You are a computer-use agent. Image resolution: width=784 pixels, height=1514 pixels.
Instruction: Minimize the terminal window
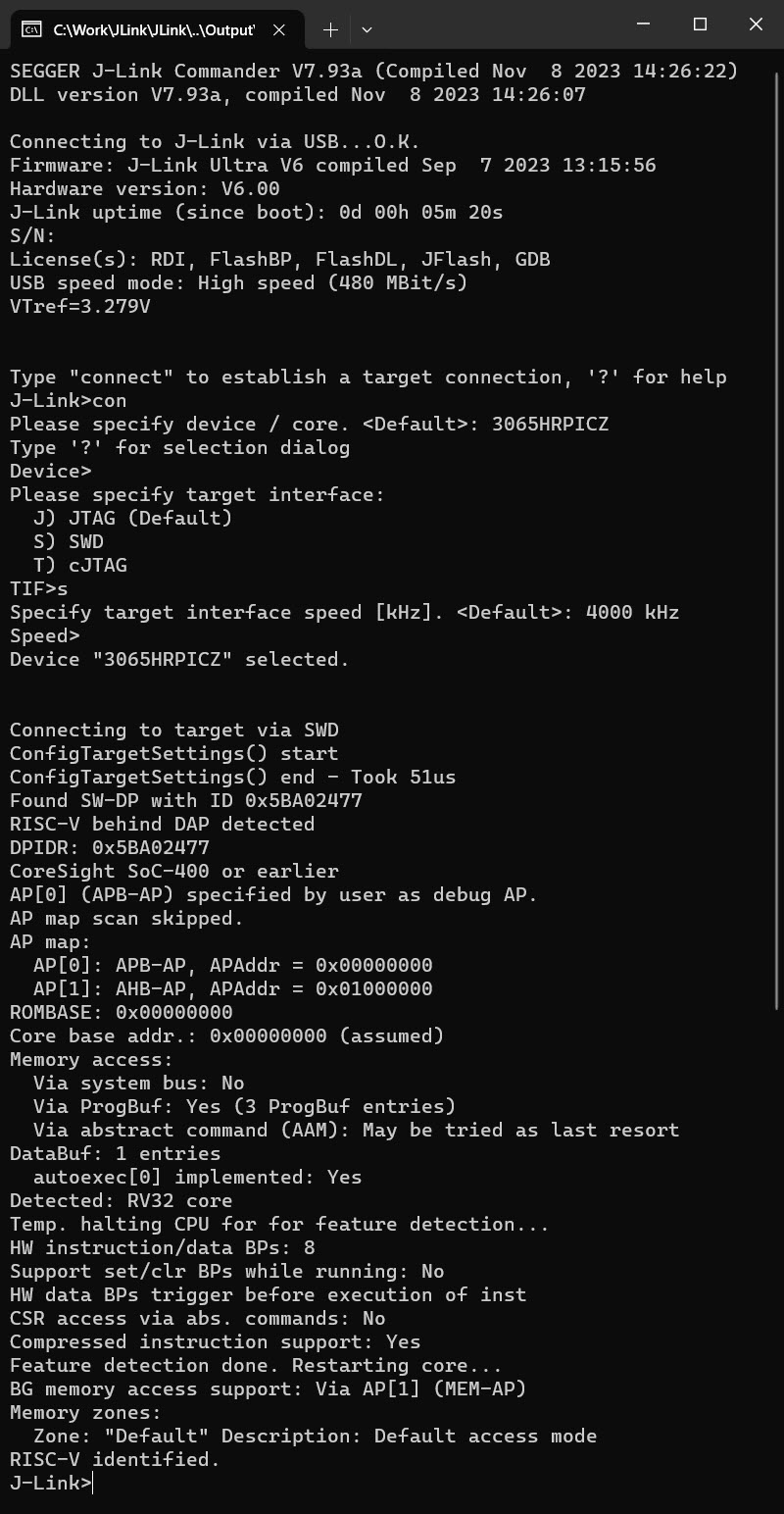644,25
